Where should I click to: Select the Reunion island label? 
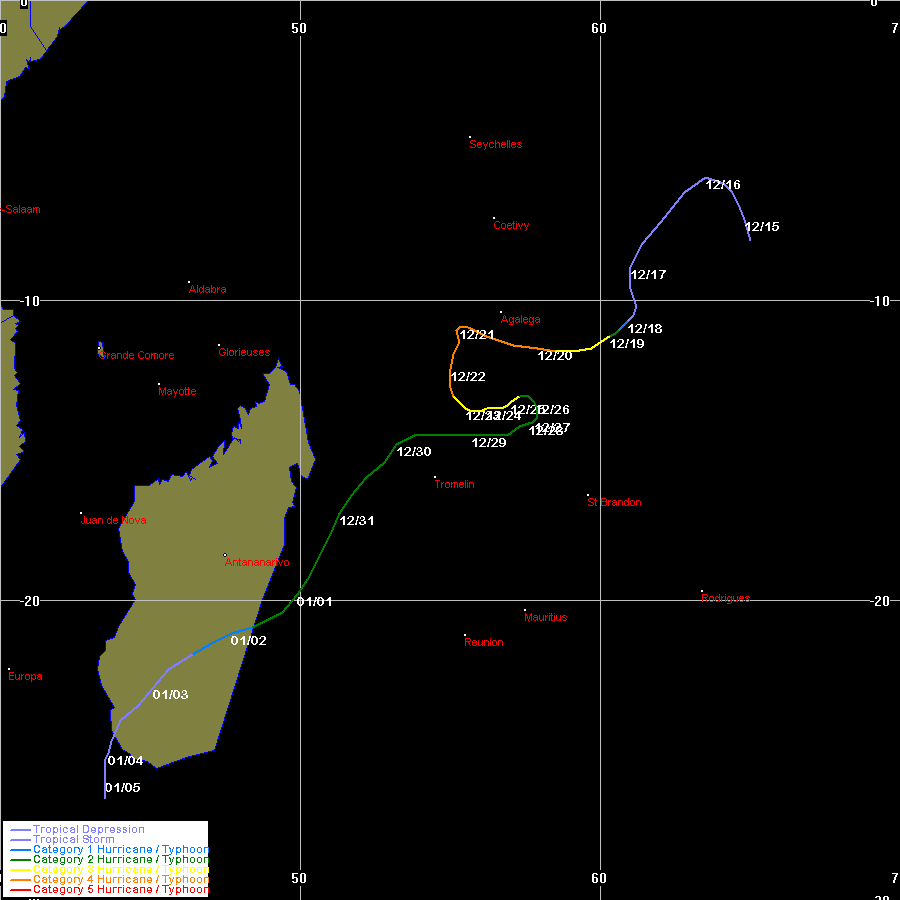click(x=484, y=642)
